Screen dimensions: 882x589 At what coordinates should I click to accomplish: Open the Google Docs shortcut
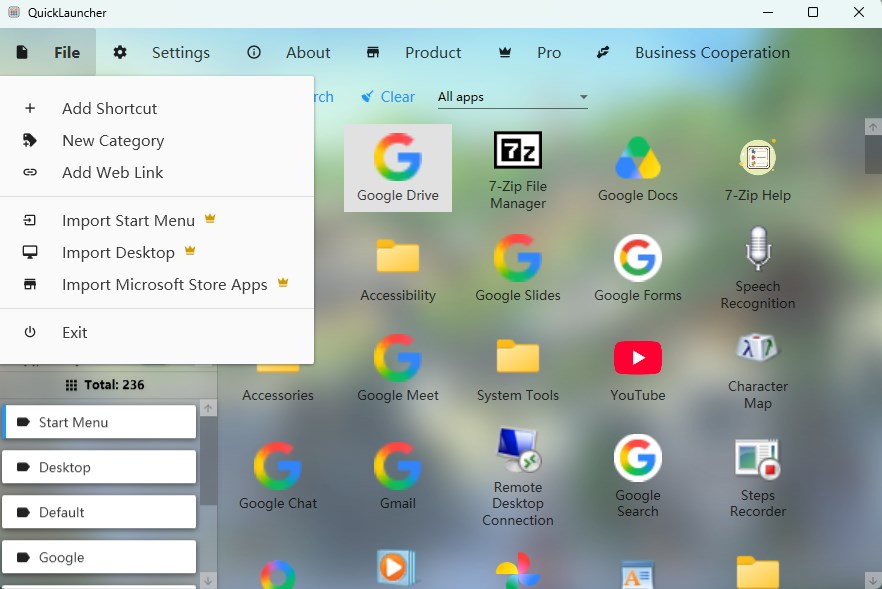click(637, 168)
